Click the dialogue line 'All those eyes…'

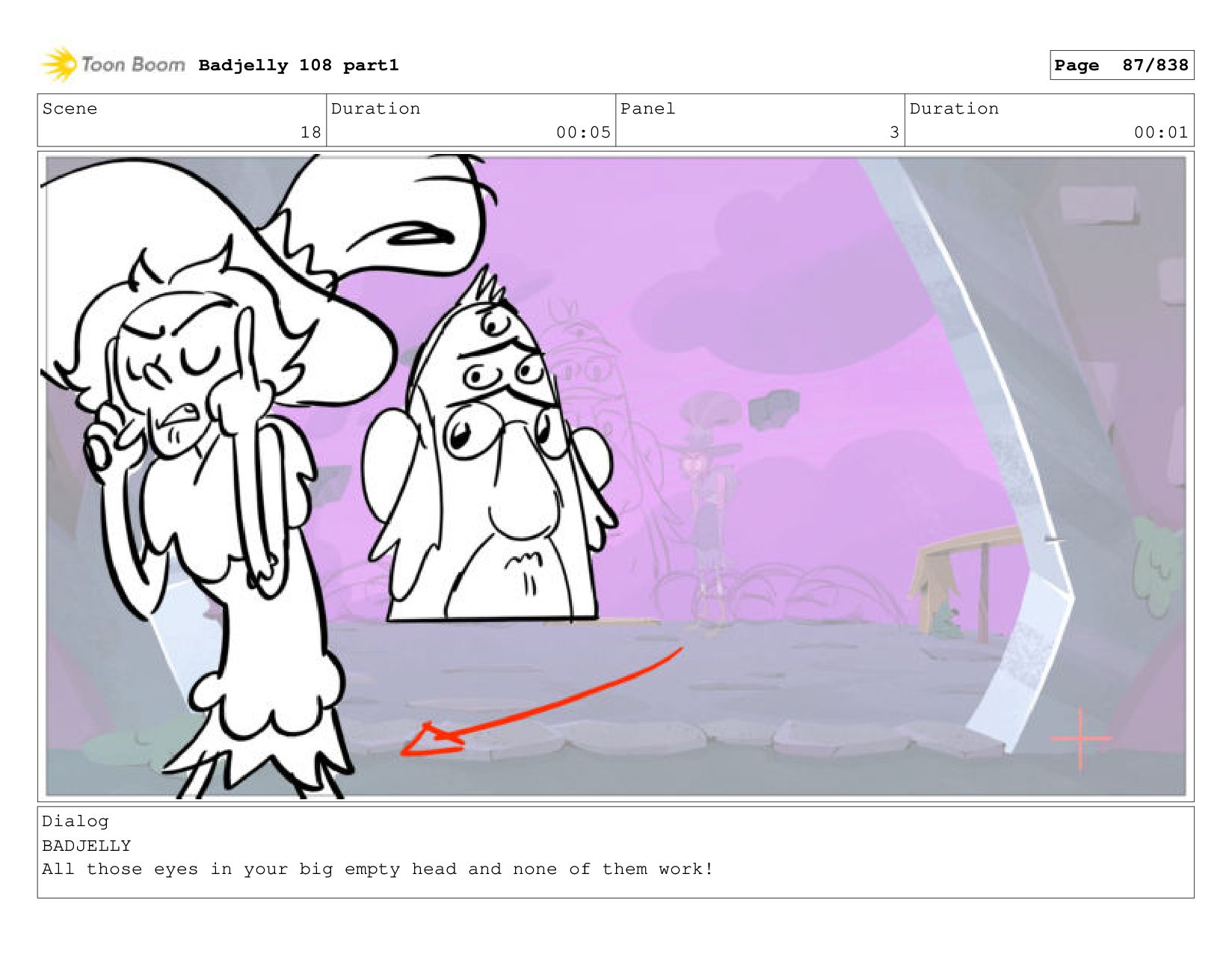(378, 869)
